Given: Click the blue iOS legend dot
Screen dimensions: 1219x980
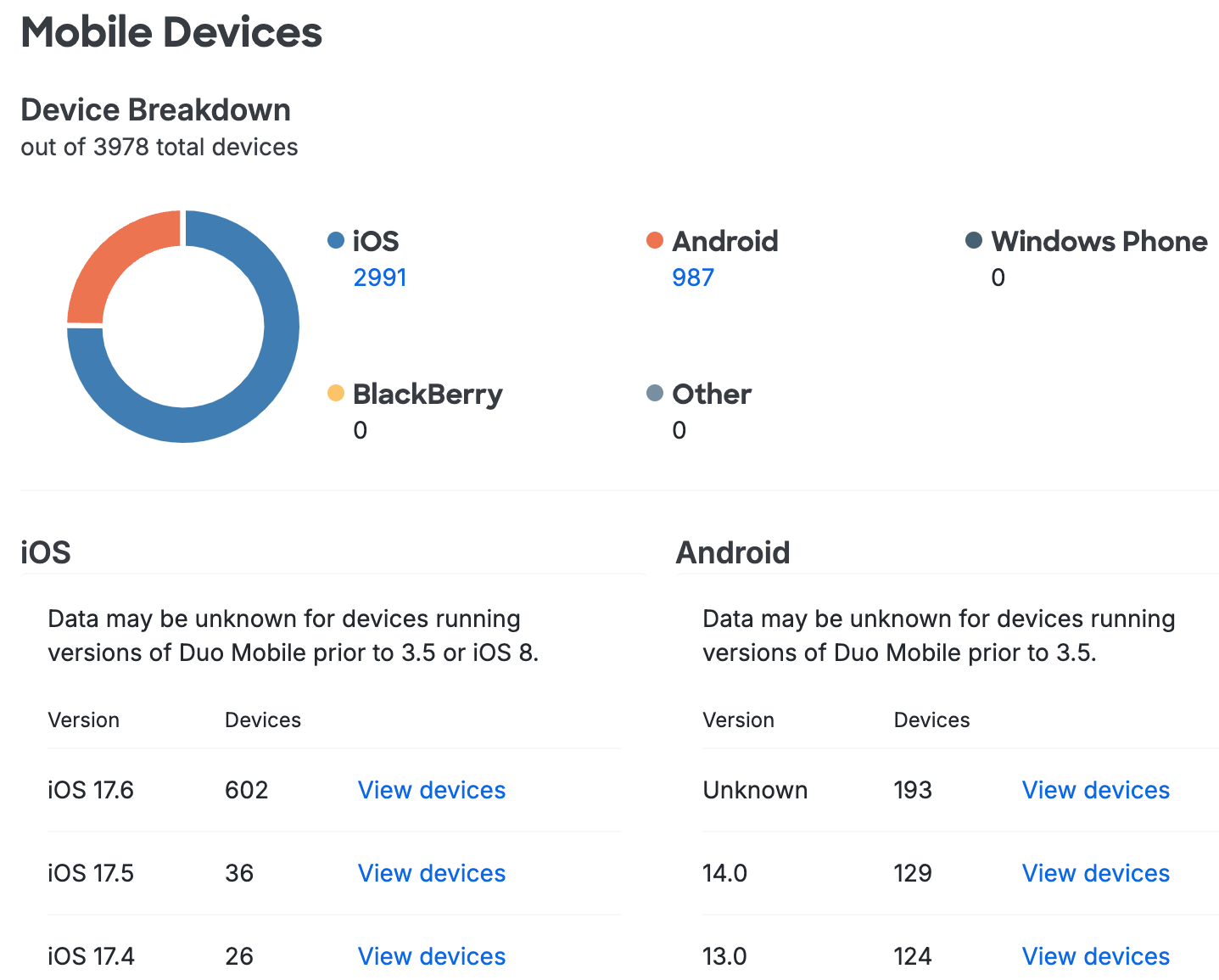Looking at the screenshot, I should (x=334, y=240).
